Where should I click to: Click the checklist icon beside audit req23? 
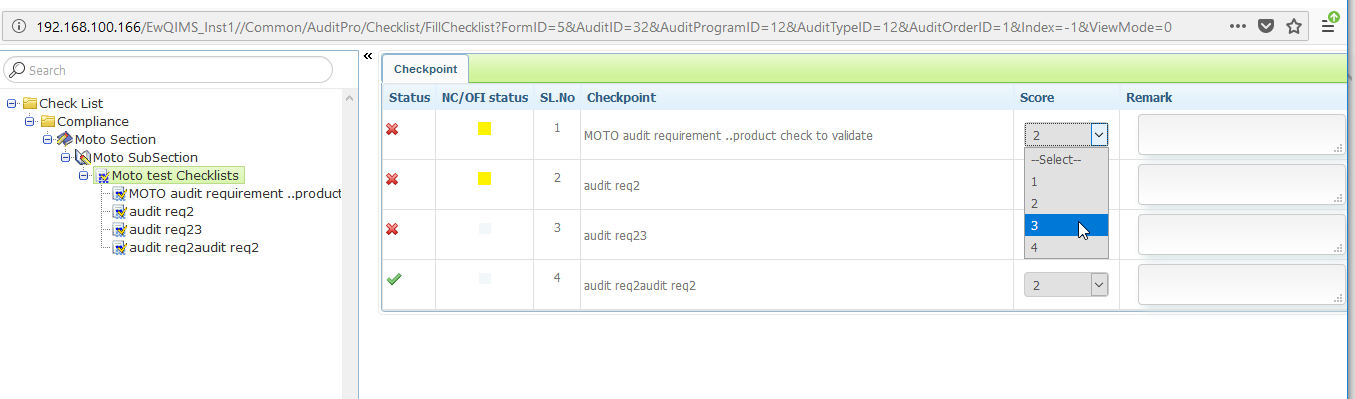coord(120,230)
